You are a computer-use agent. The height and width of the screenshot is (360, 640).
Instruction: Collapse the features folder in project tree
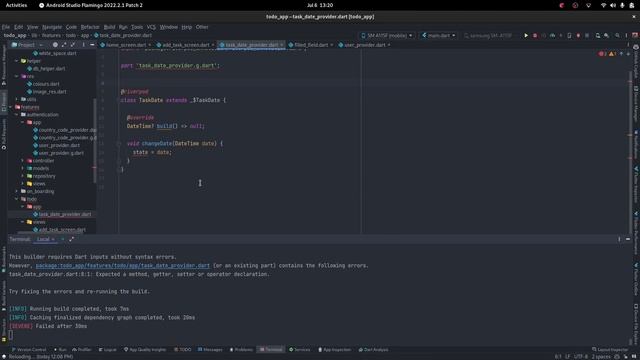coord(11,107)
